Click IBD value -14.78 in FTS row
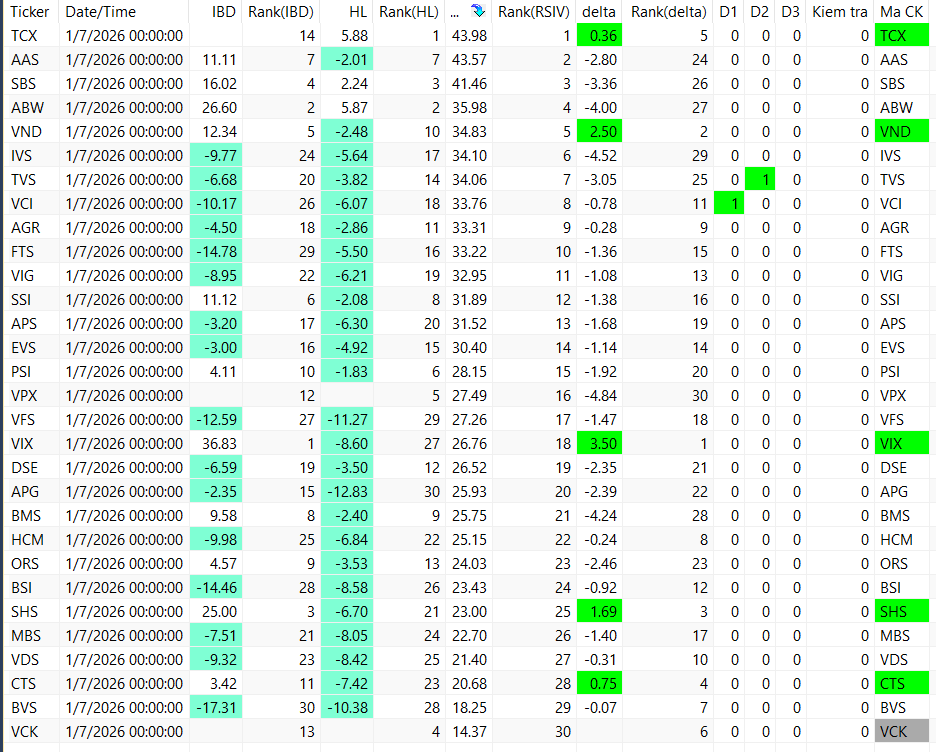This screenshot has width=936, height=752. (216, 252)
